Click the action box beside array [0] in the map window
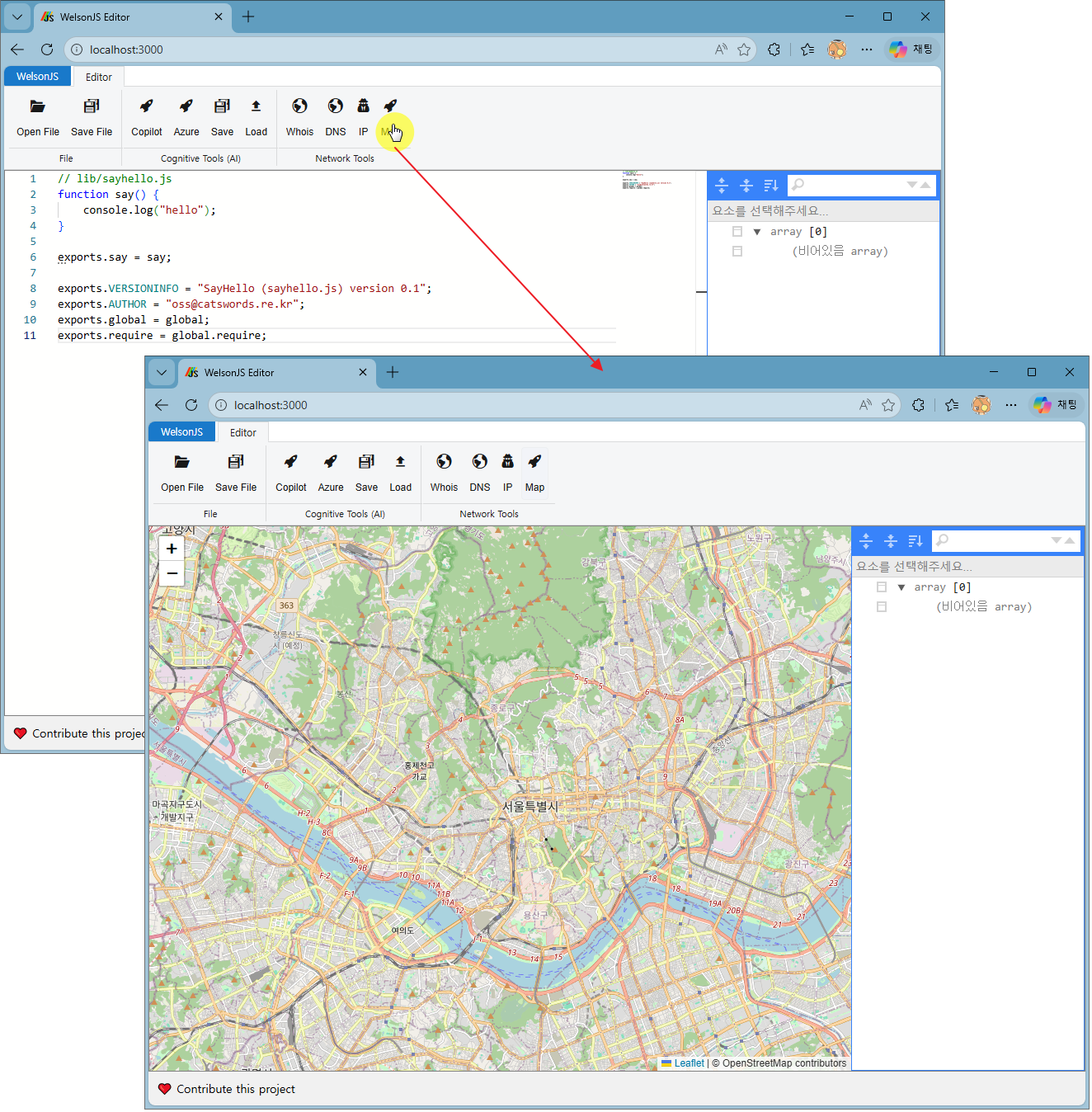The width and height of the screenshot is (1092, 1112). pyautogui.click(x=882, y=587)
